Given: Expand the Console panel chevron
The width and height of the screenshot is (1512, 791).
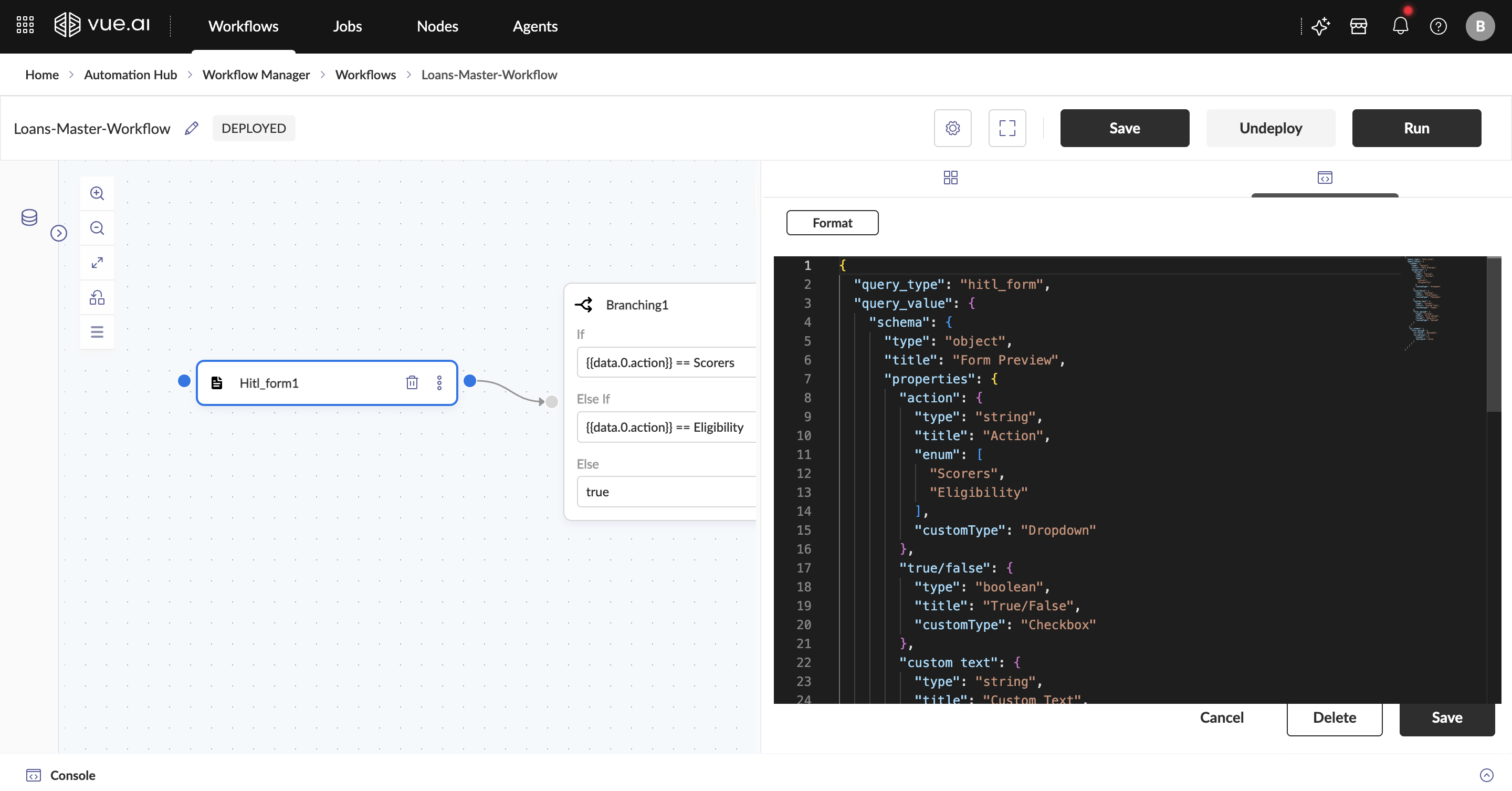Looking at the screenshot, I should (x=1486, y=775).
